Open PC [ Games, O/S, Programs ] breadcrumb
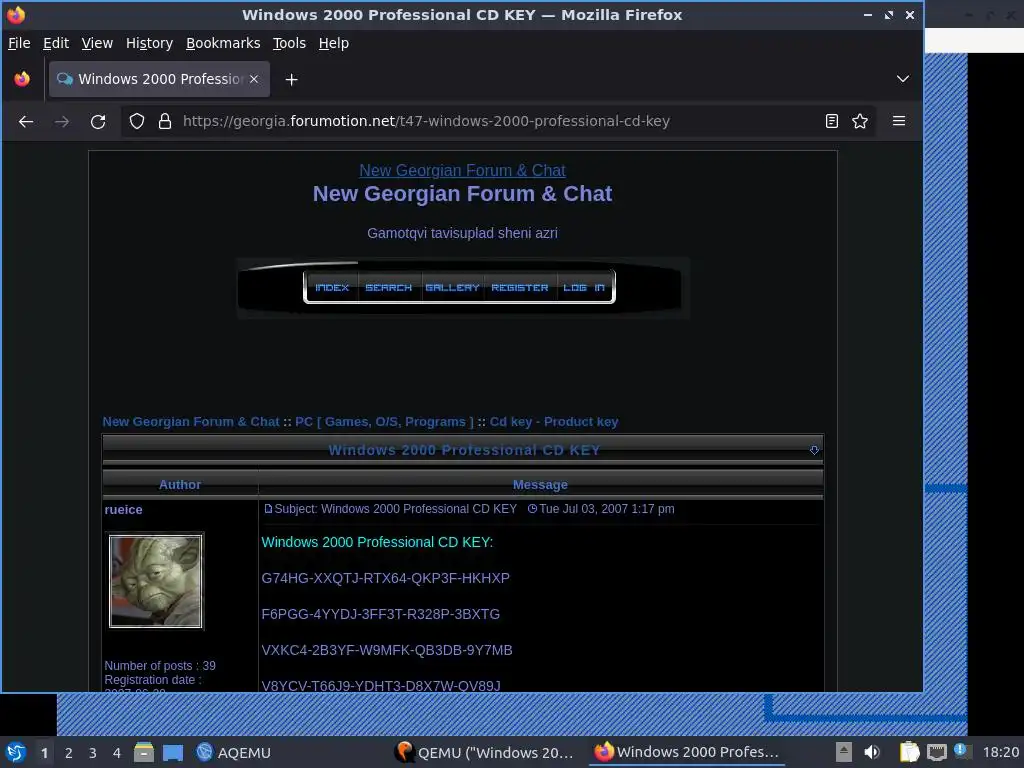 [x=384, y=422]
